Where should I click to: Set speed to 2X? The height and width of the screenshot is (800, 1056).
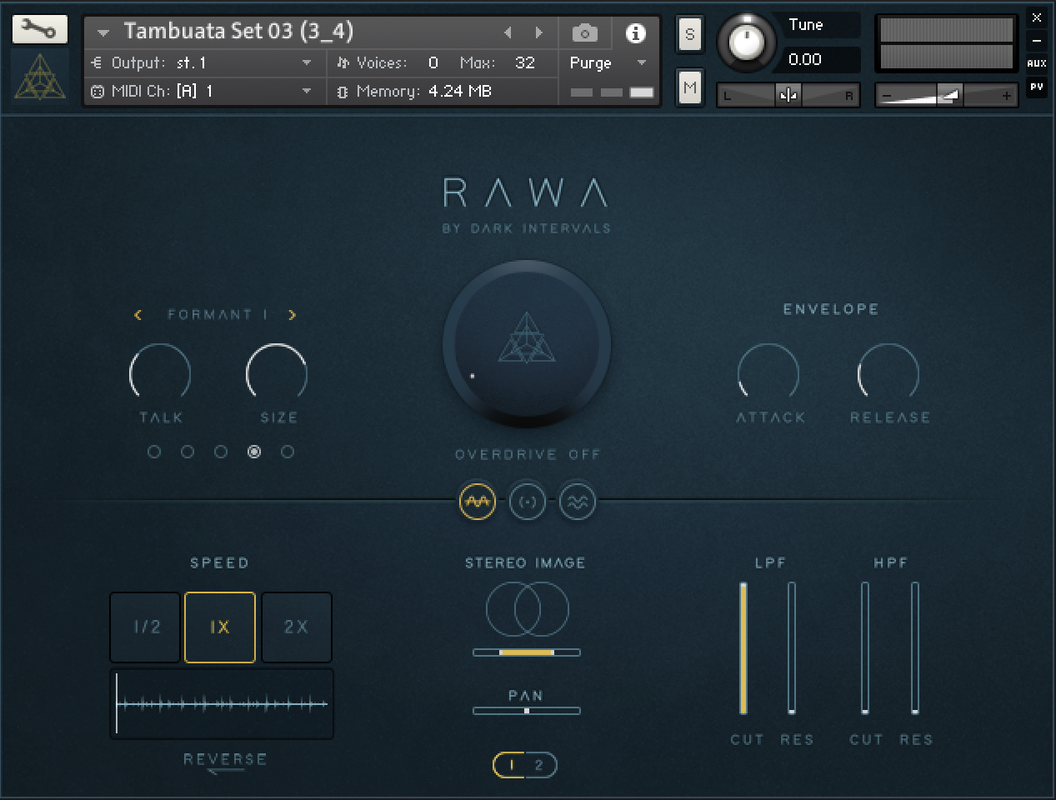pyautogui.click(x=296, y=628)
